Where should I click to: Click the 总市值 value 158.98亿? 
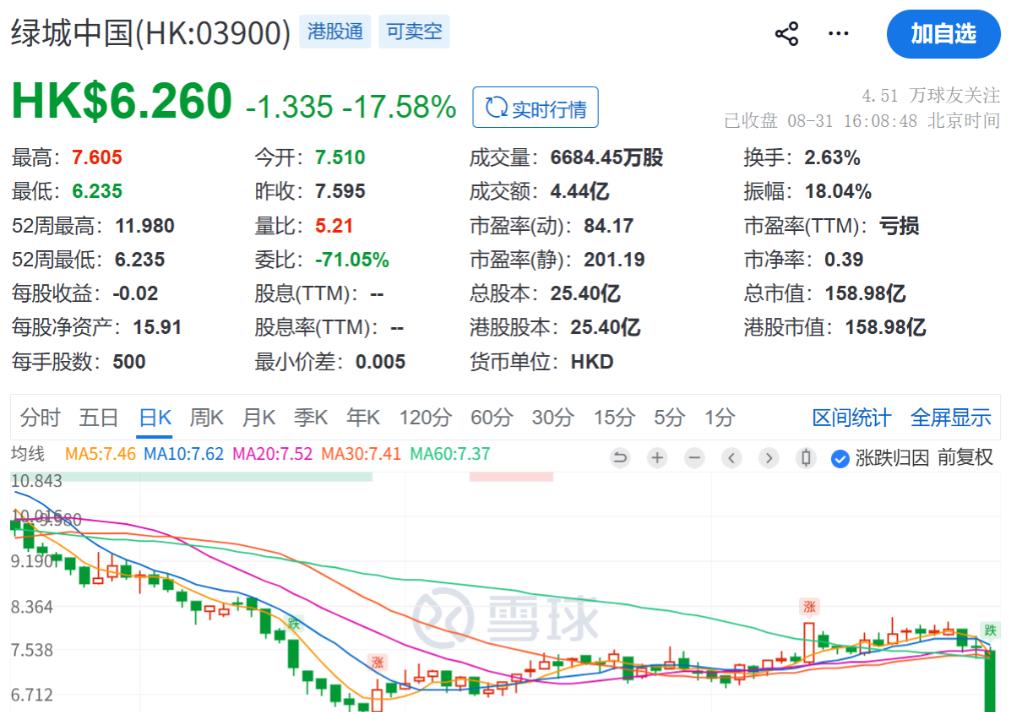point(865,294)
